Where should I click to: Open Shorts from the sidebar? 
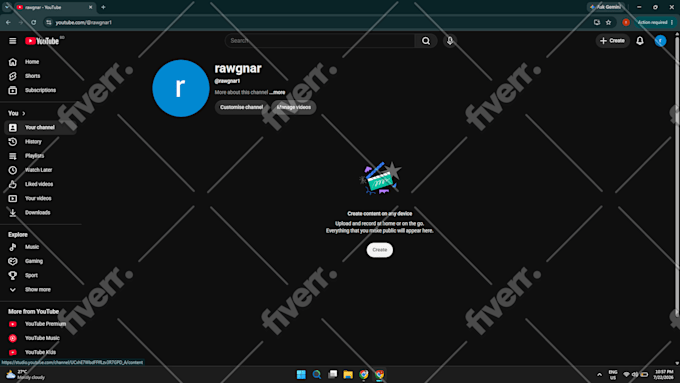(41, 76)
